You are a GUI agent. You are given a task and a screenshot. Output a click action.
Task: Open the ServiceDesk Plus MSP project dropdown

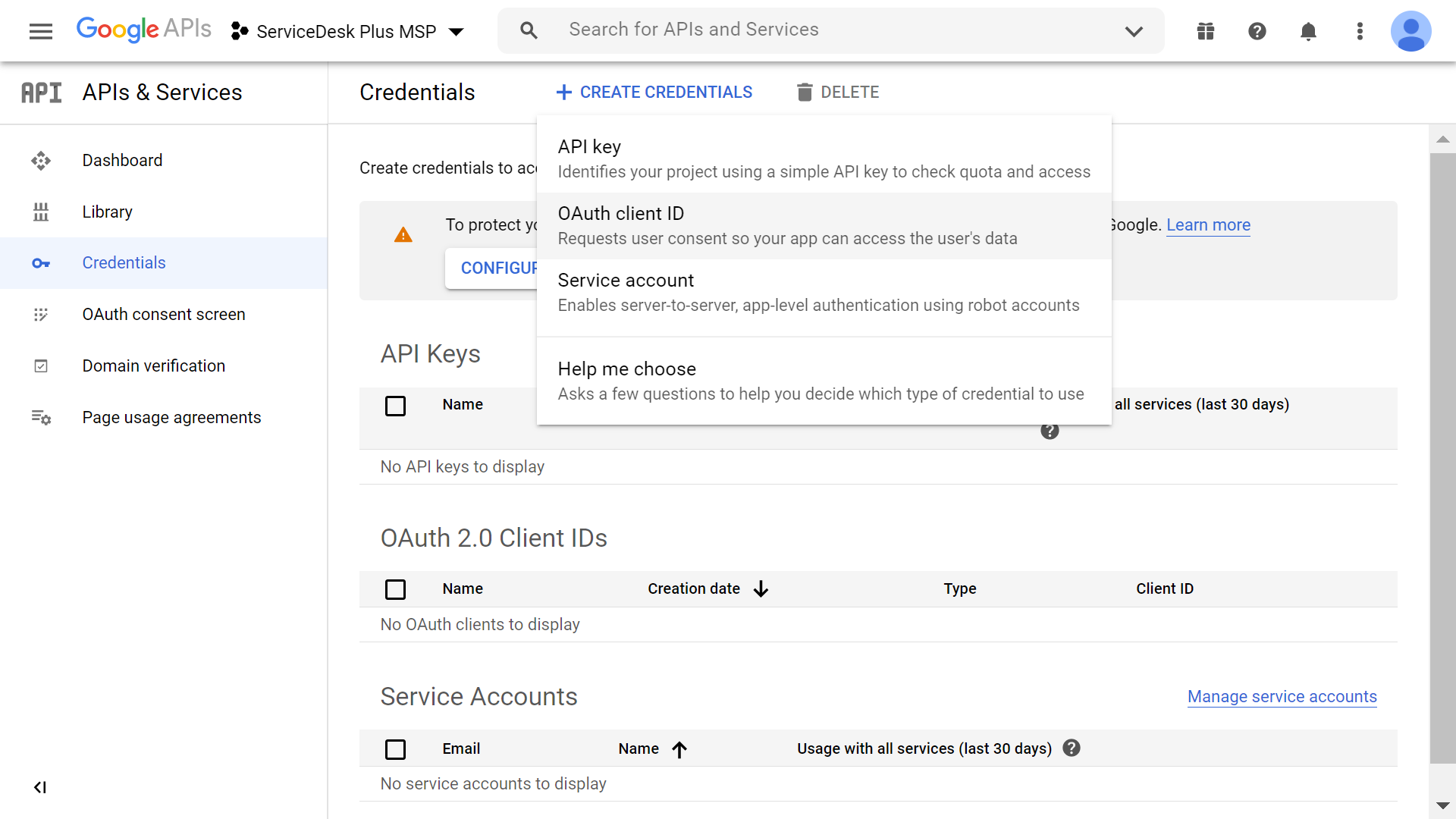(347, 31)
